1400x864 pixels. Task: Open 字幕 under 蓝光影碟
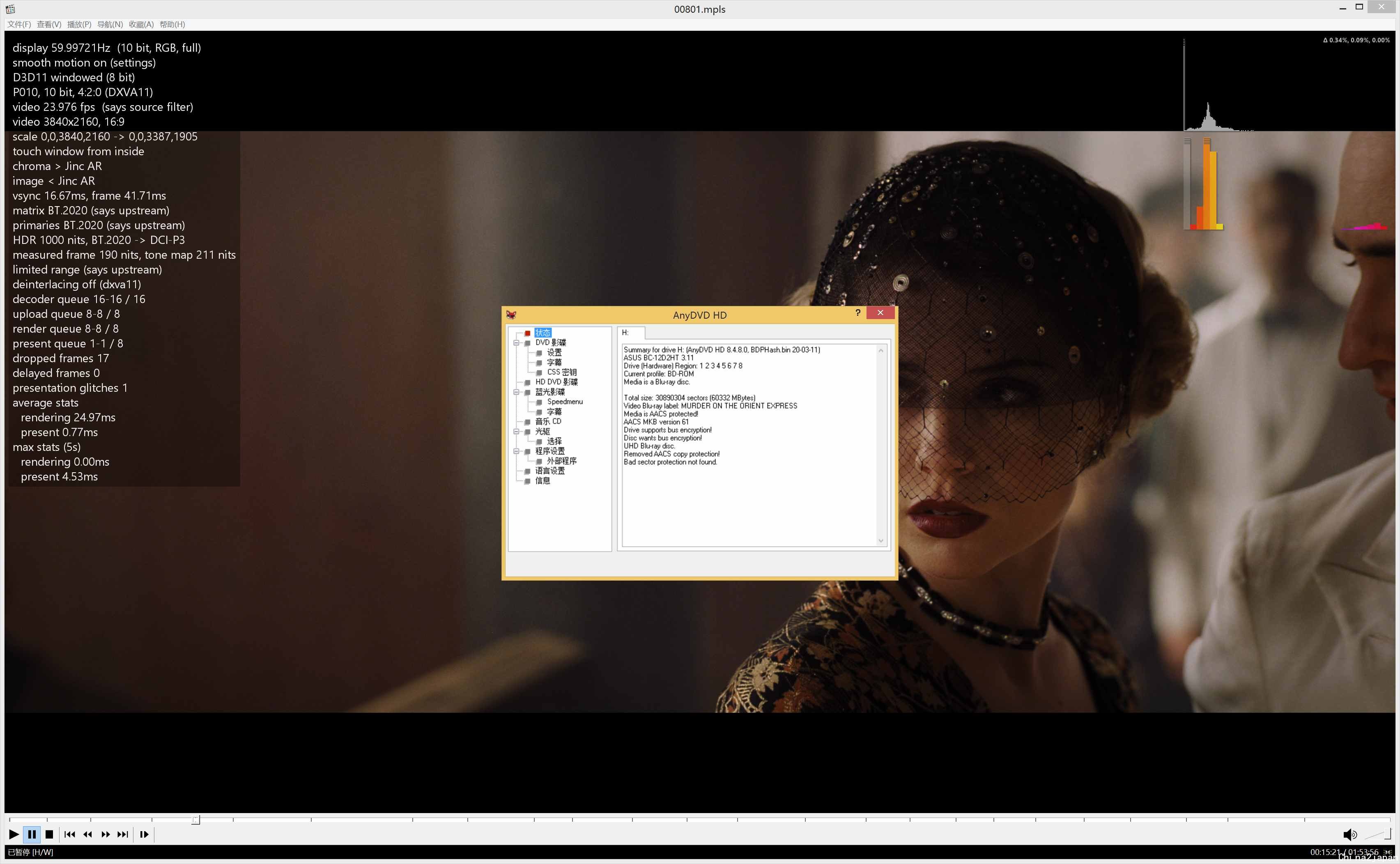tap(554, 411)
